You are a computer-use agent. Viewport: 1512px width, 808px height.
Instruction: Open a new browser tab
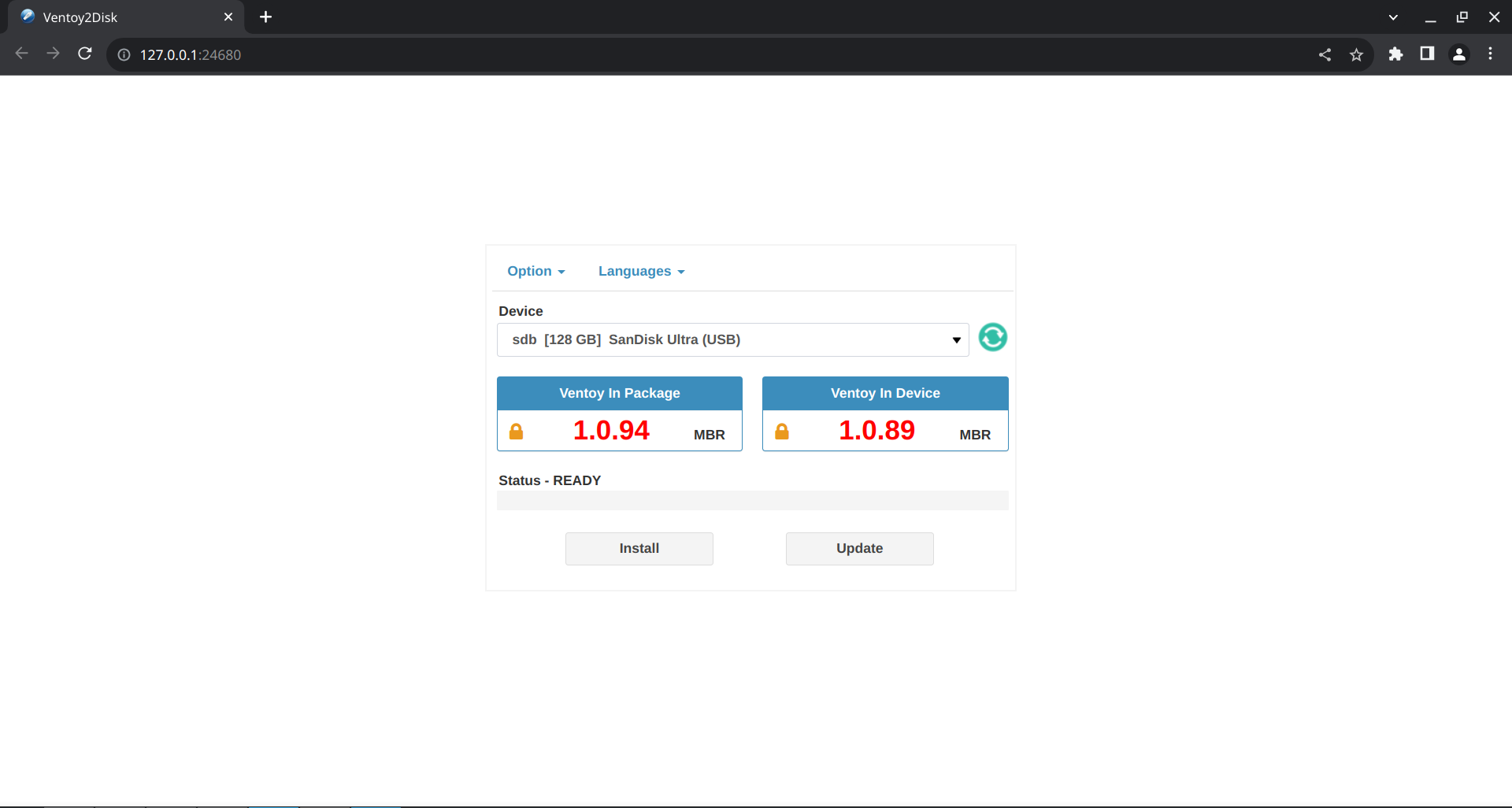tap(265, 17)
